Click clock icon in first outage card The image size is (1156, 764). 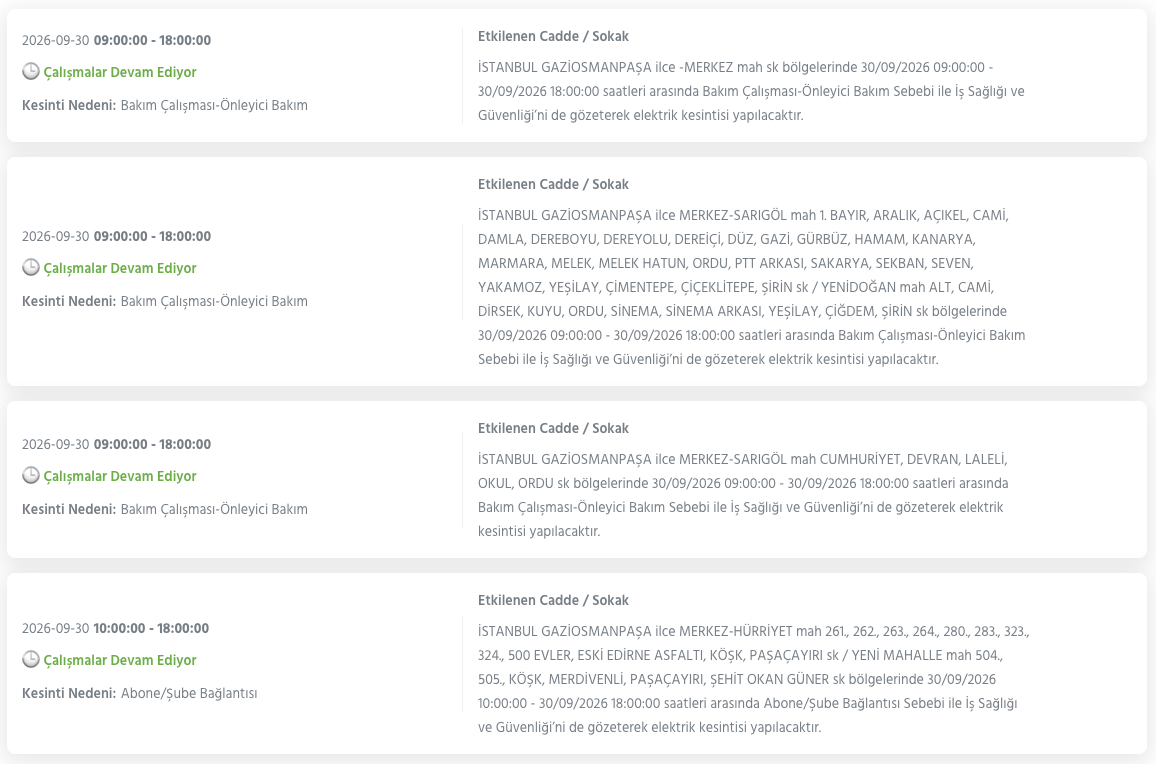tap(30, 72)
